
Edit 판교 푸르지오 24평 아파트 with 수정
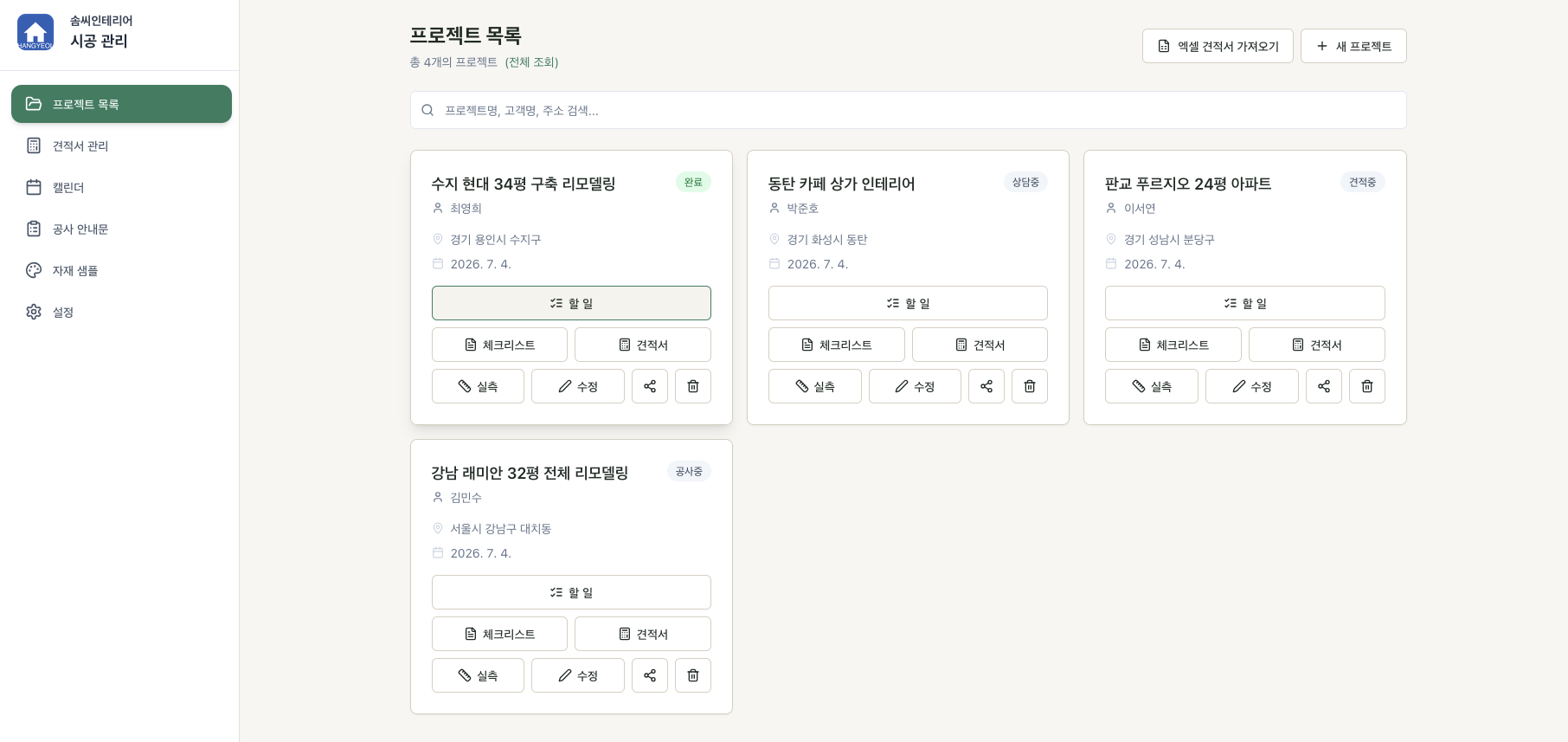(x=1252, y=386)
